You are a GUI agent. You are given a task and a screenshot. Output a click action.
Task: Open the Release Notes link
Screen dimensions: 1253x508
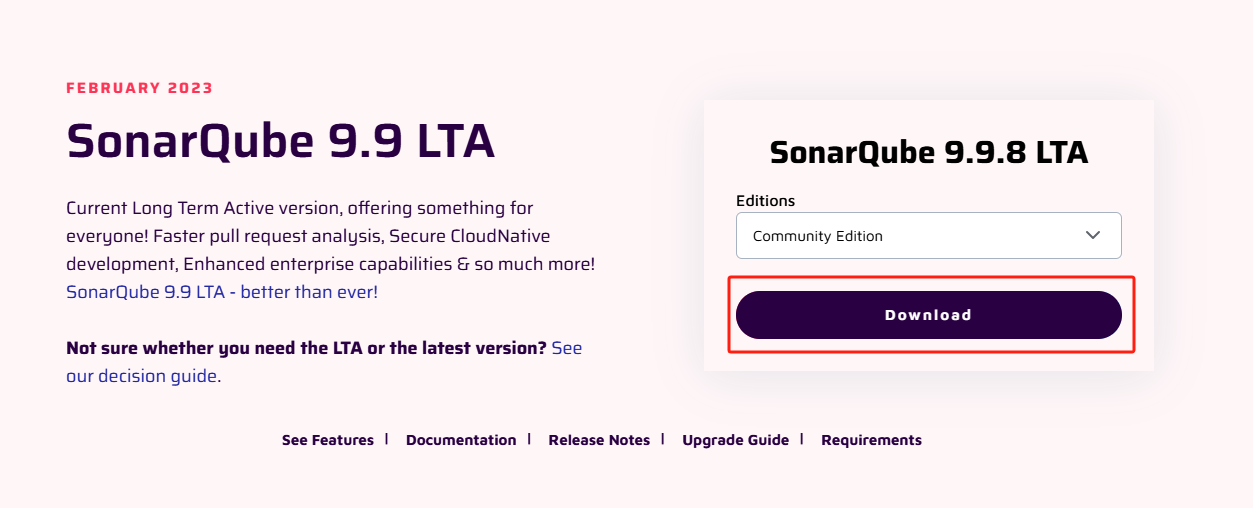tap(599, 440)
